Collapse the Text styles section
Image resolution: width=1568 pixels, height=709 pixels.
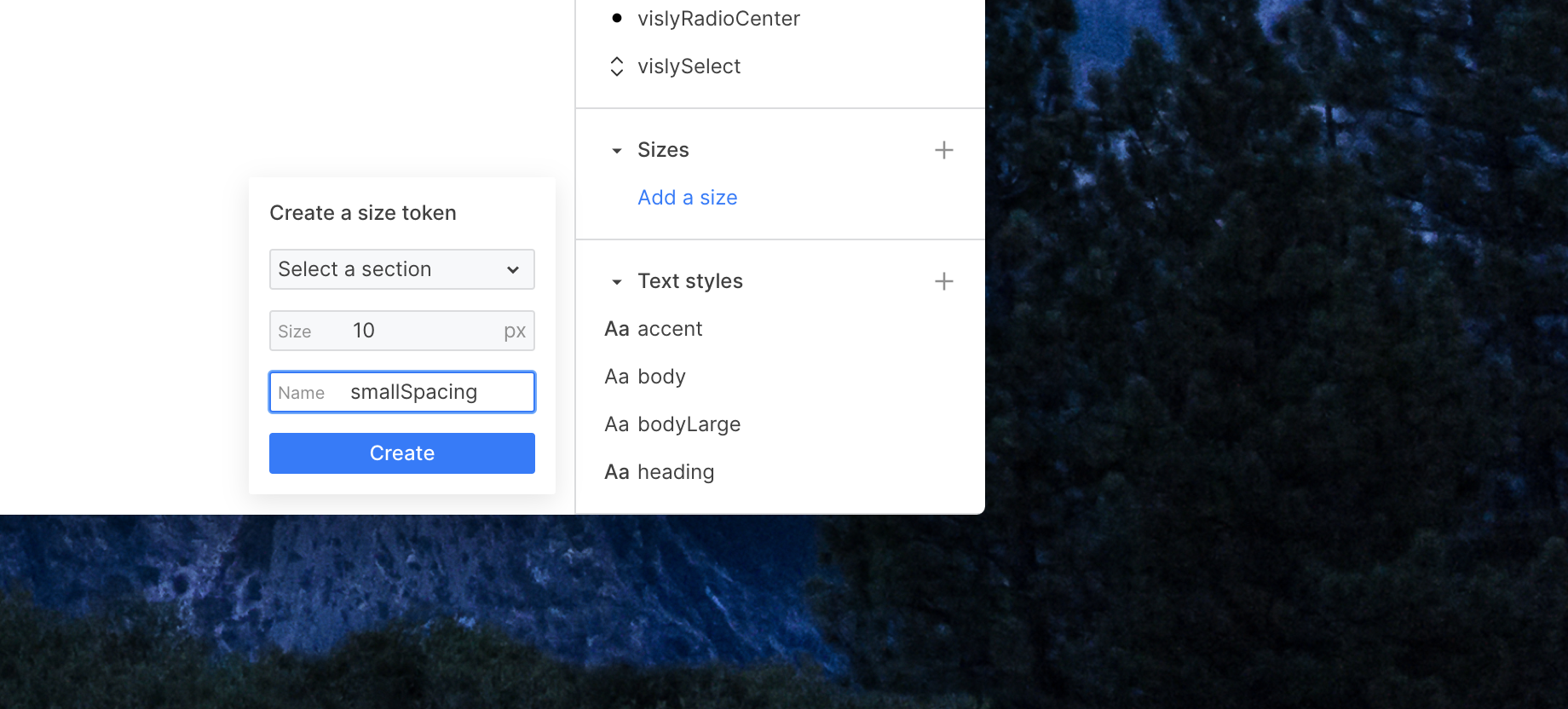617,282
